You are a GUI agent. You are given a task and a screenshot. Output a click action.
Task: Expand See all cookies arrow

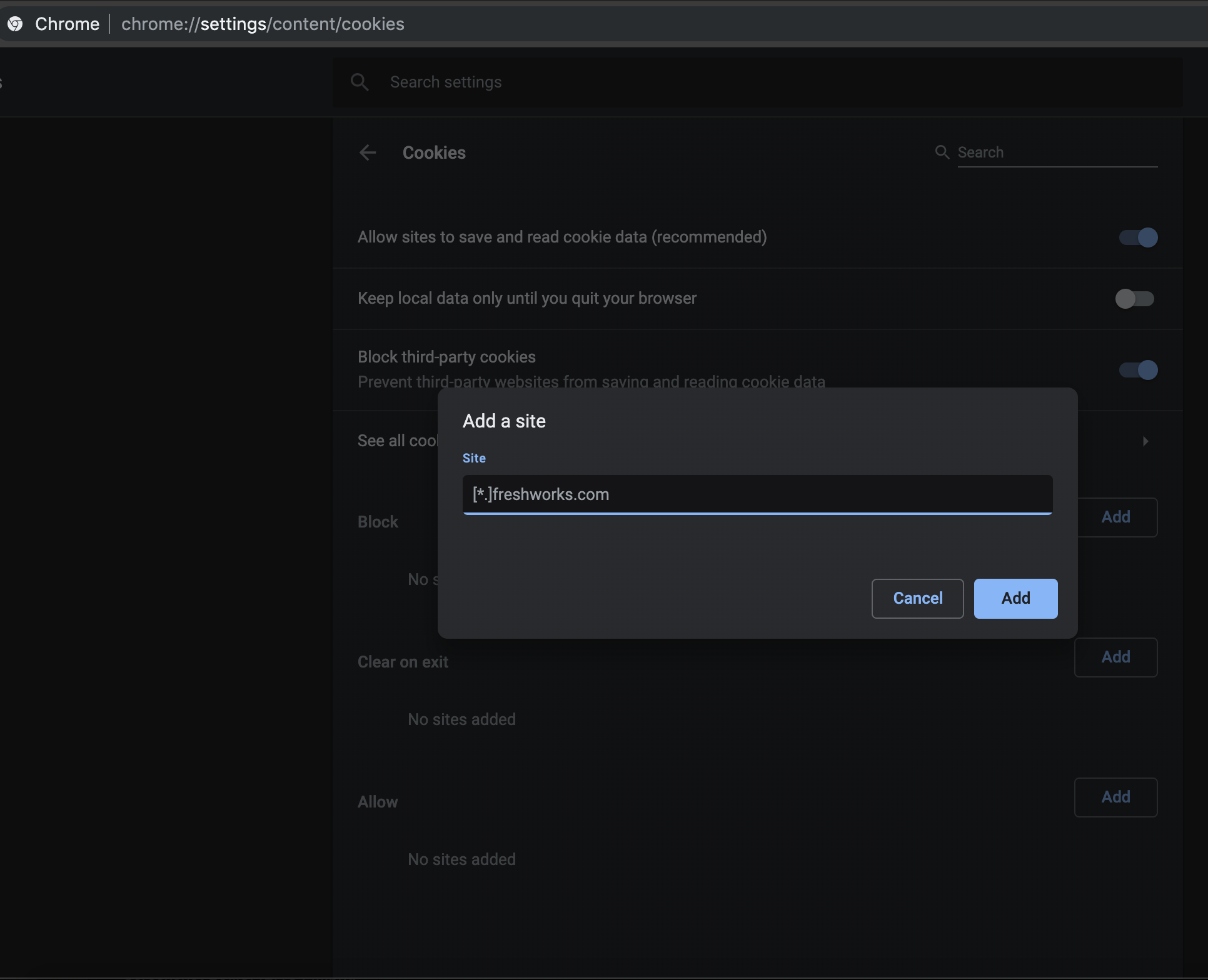[x=1145, y=441]
